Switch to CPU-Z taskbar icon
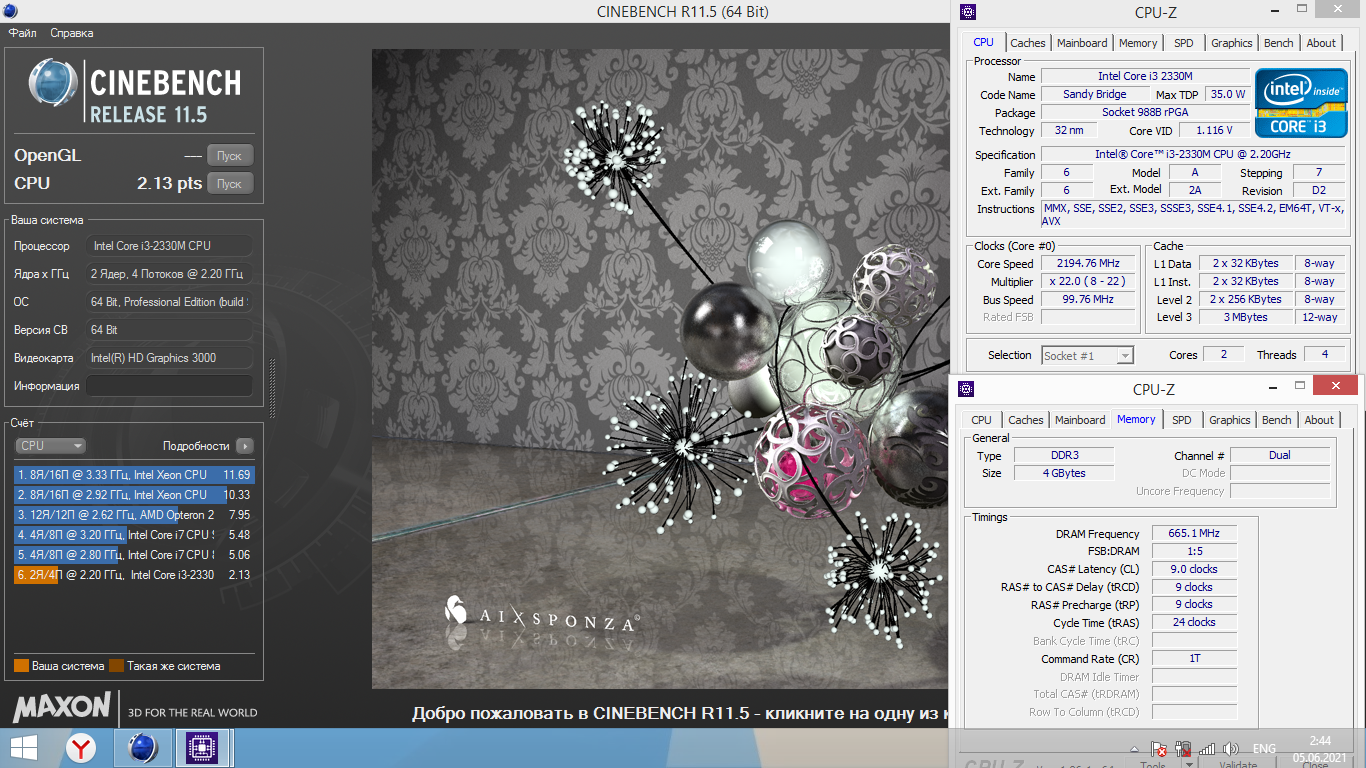Screen dimensions: 1366x768 click(x=203, y=748)
